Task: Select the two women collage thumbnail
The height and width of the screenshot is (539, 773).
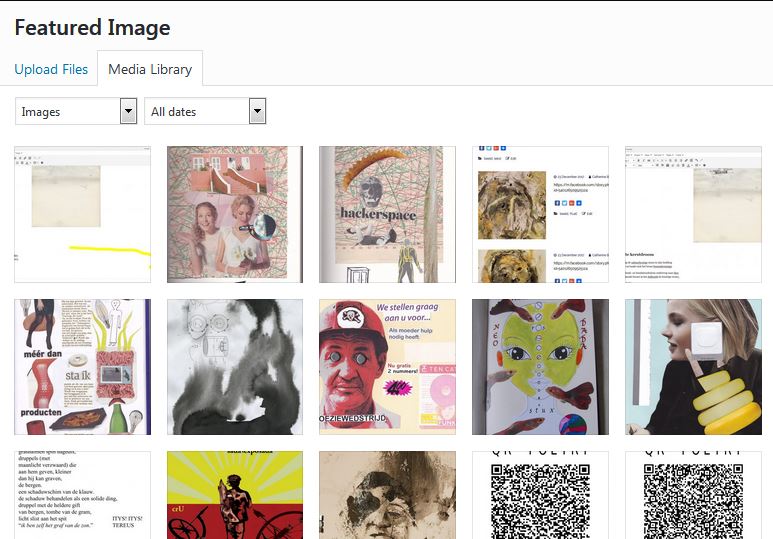Action: pos(235,215)
